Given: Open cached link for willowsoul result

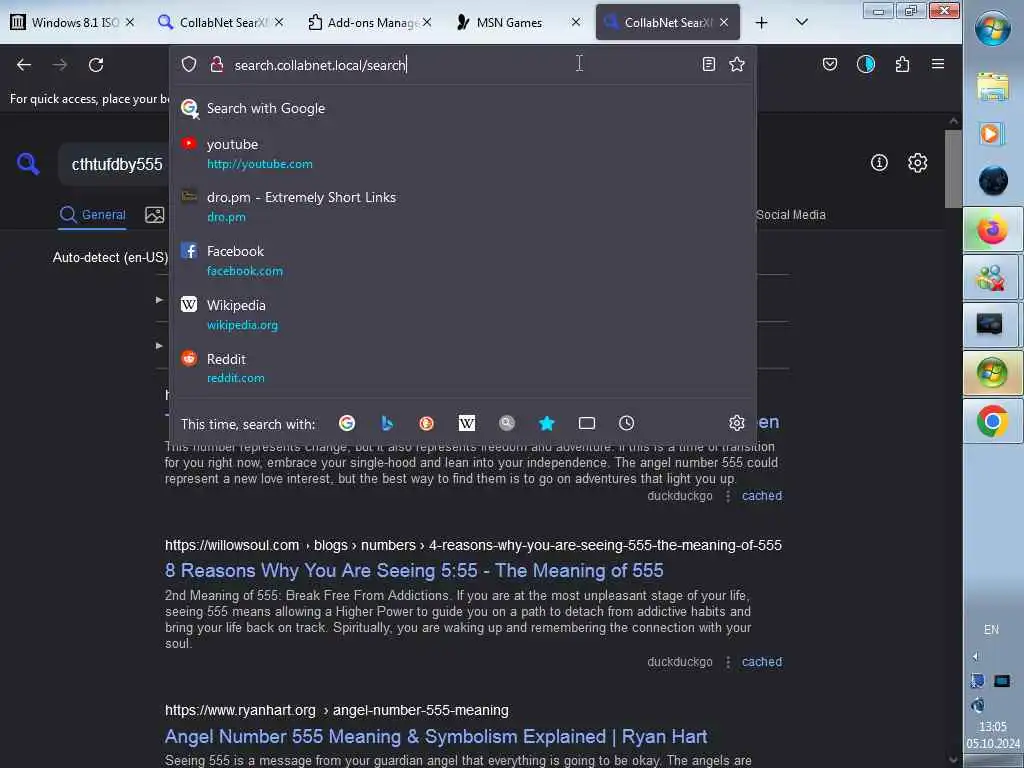Looking at the screenshot, I should [x=761, y=662].
